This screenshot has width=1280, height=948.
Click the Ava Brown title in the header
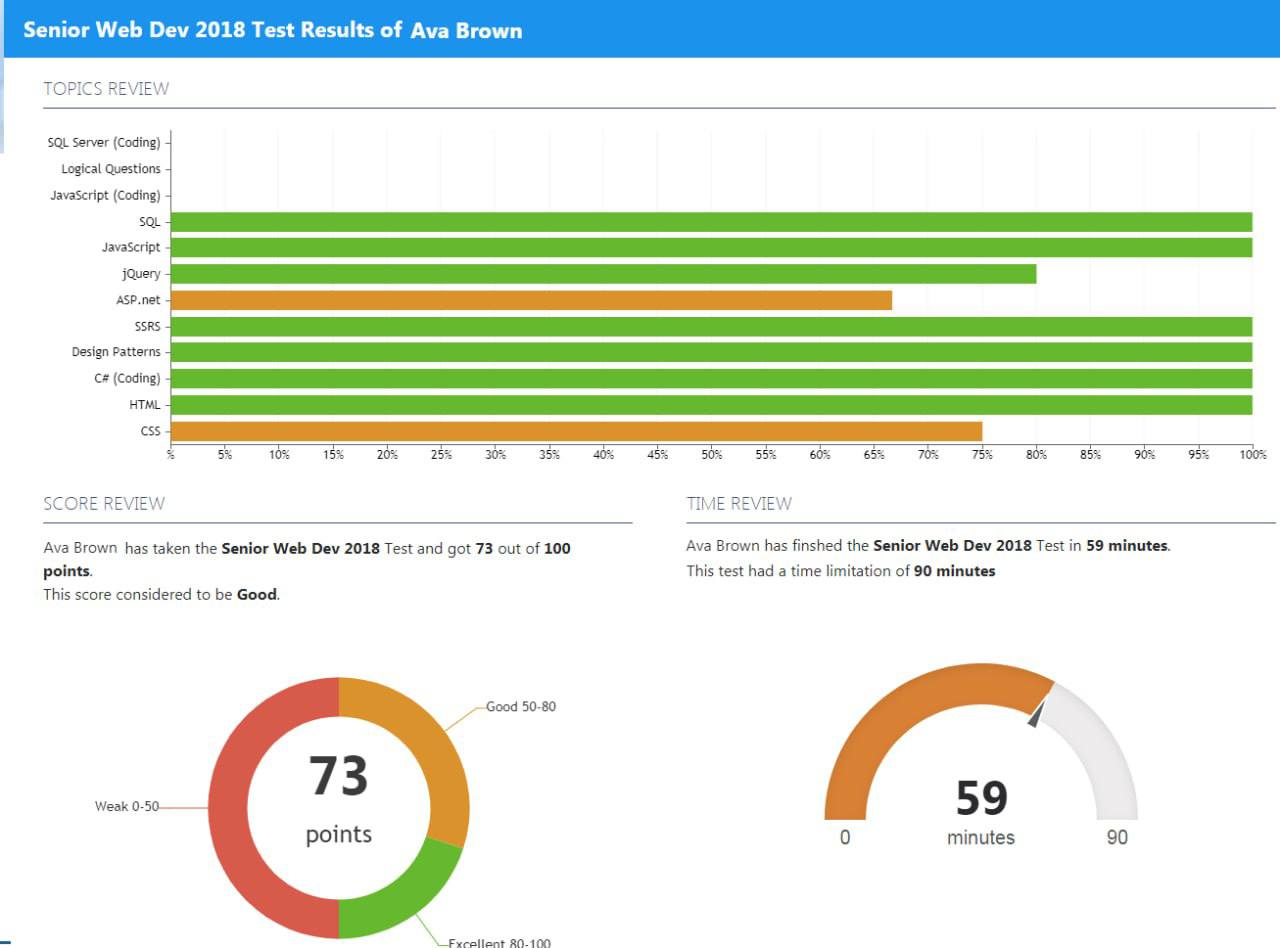[467, 30]
